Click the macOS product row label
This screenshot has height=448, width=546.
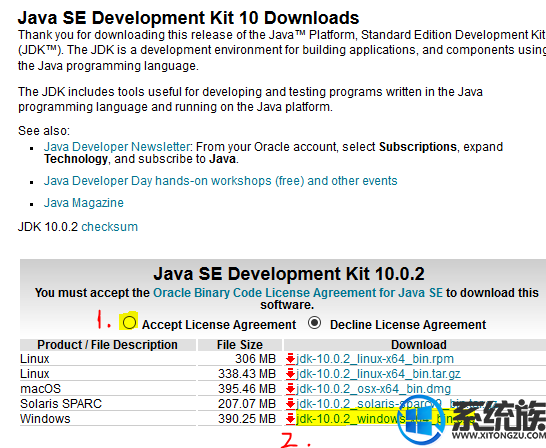(x=40, y=389)
